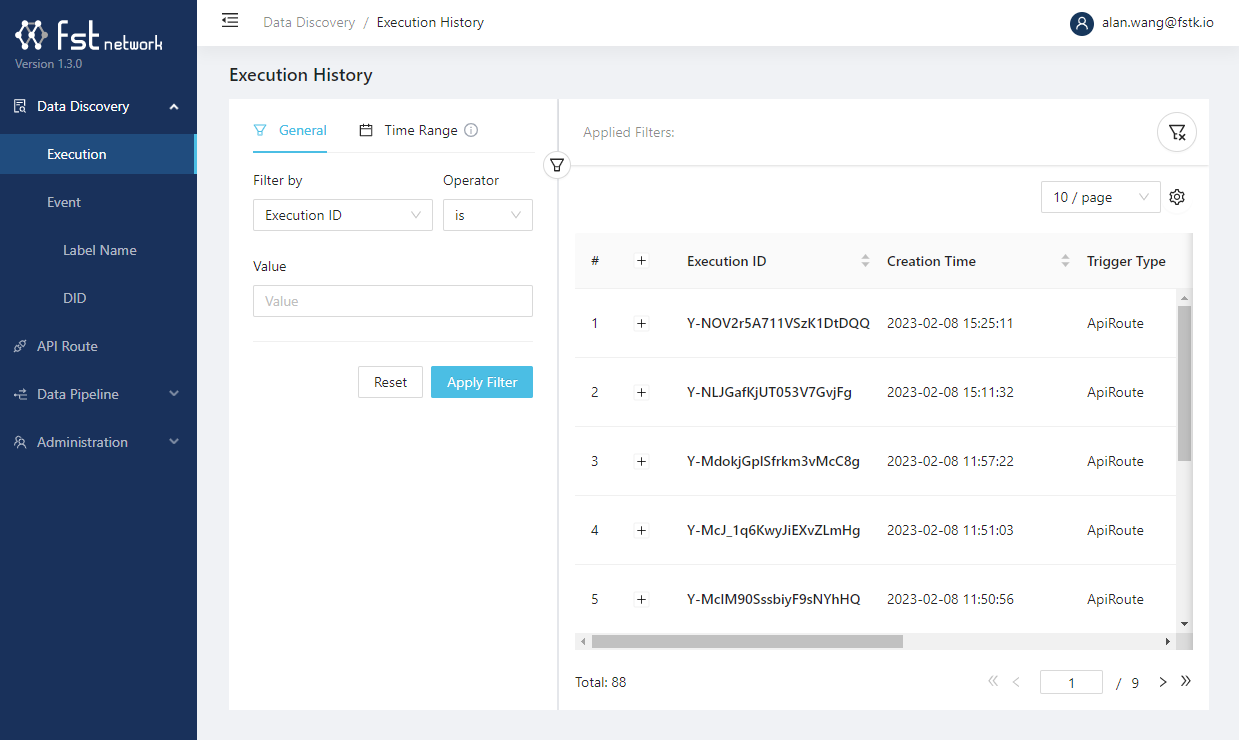
Task: Expand row 3 details
Action: pyautogui.click(x=642, y=461)
